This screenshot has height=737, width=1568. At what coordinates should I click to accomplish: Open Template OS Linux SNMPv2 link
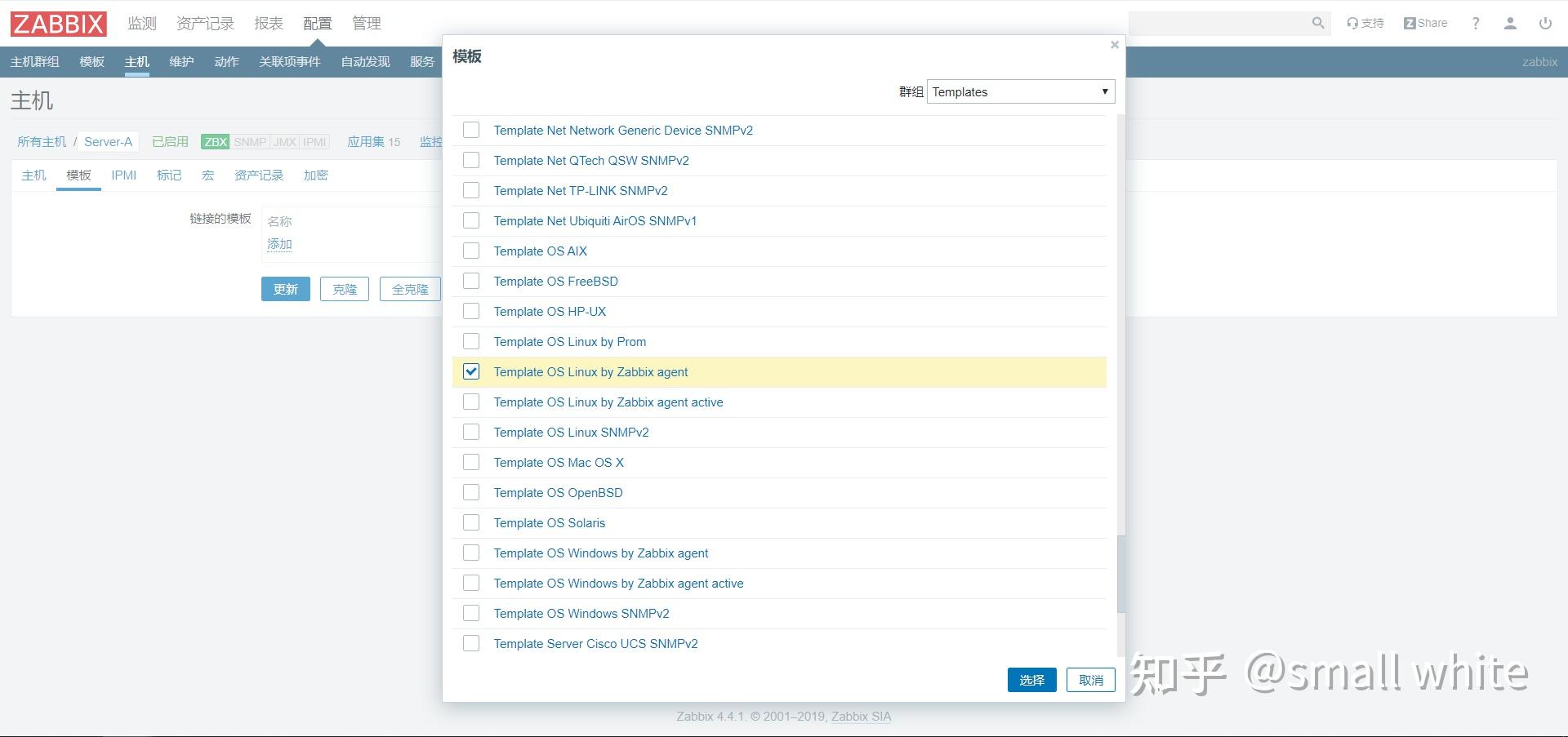(x=571, y=432)
